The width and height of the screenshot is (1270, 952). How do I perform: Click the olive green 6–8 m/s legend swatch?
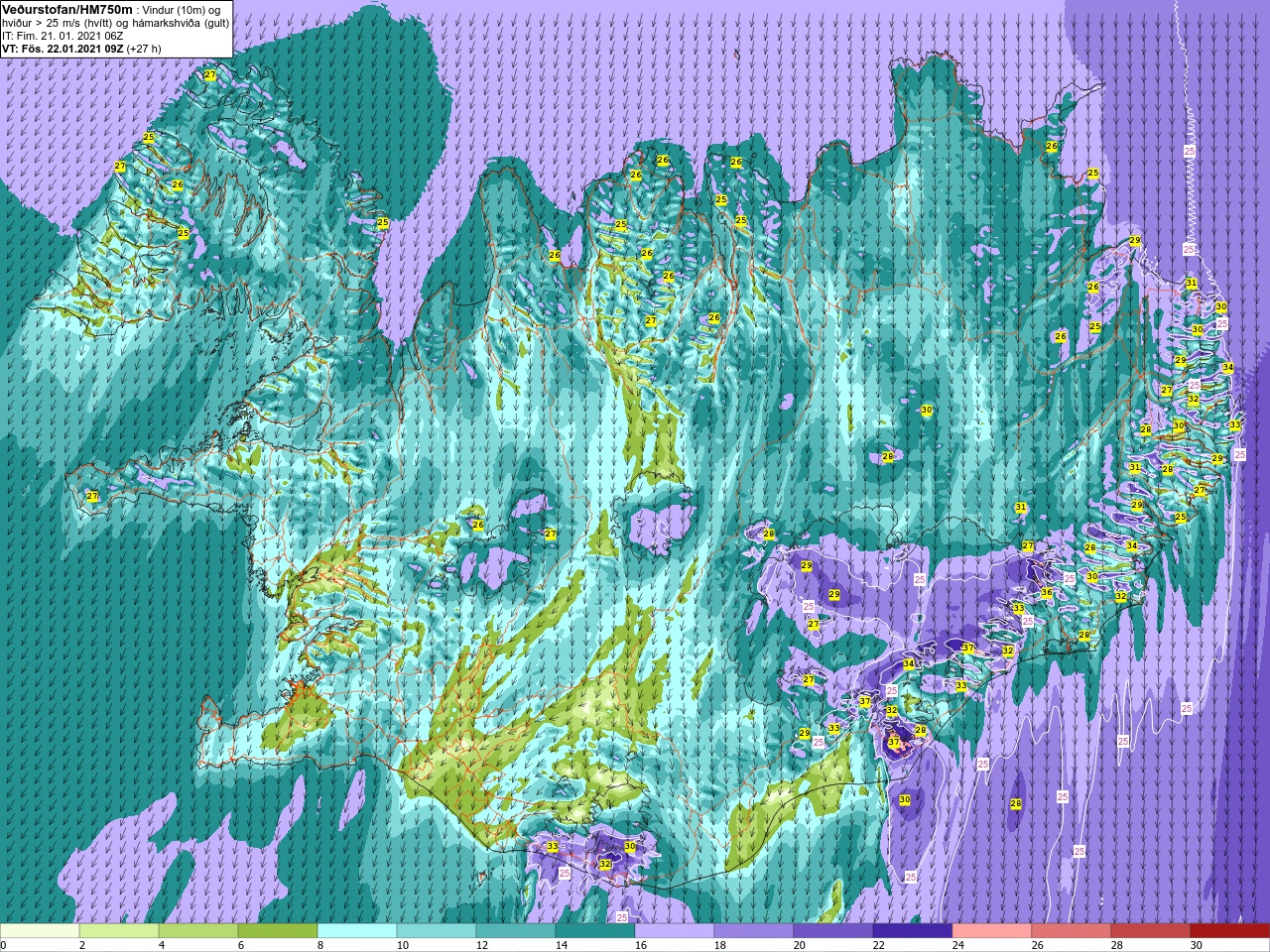click(278, 931)
